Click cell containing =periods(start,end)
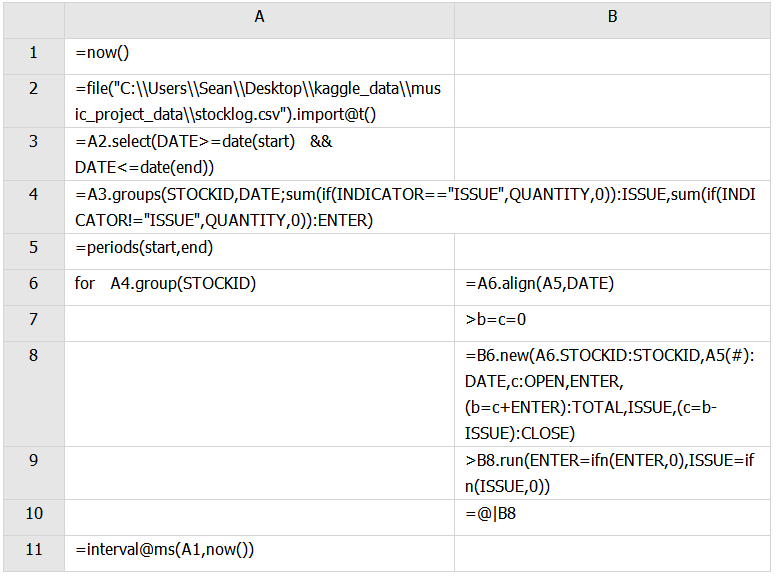The image size is (776, 579). pos(259,251)
